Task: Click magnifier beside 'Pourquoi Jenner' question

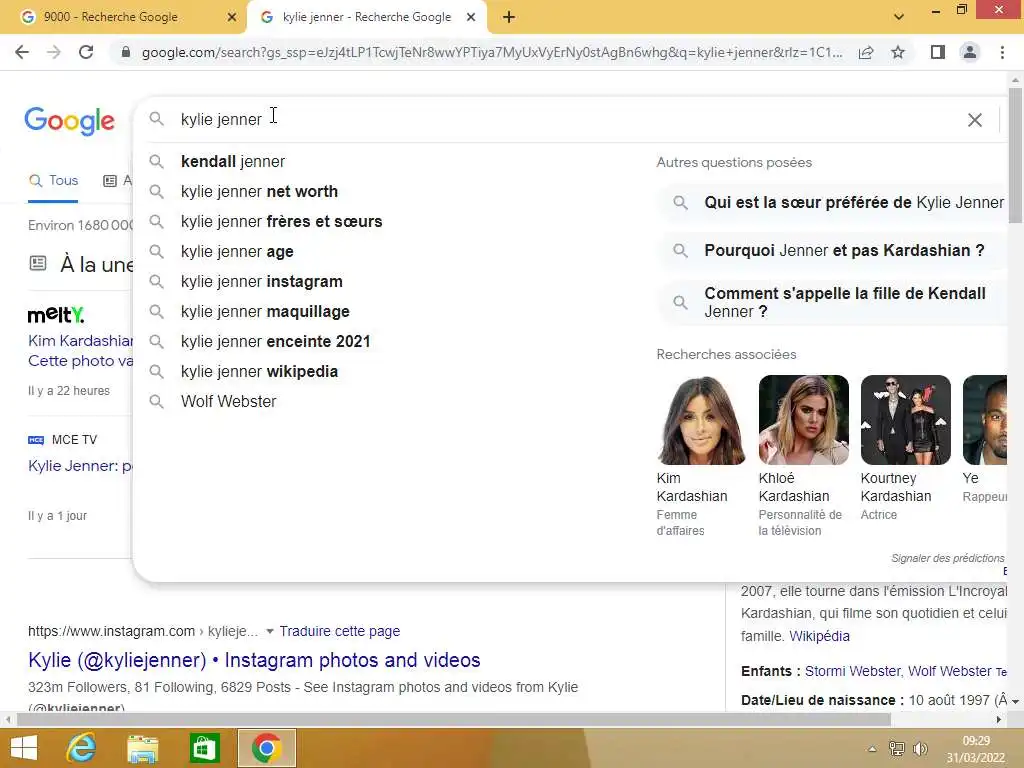Action: (x=680, y=251)
